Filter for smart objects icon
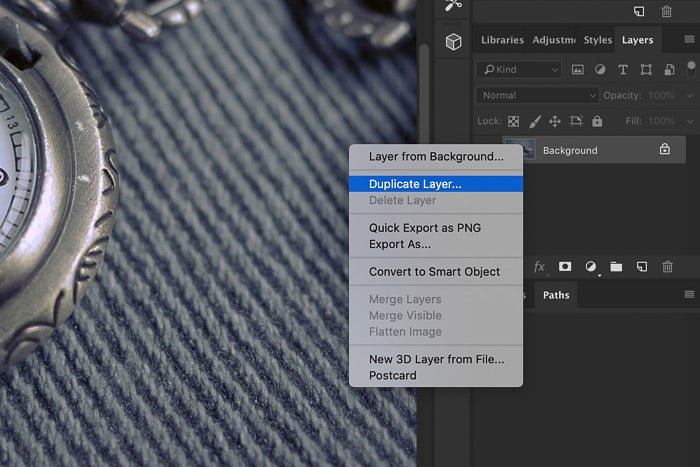 click(x=669, y=70)
